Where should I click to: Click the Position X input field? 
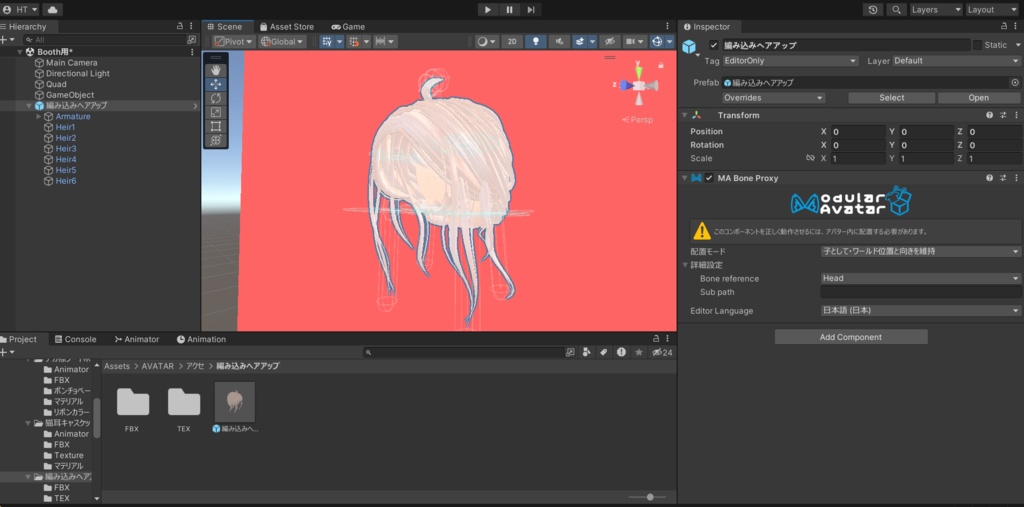pos(858,131)
